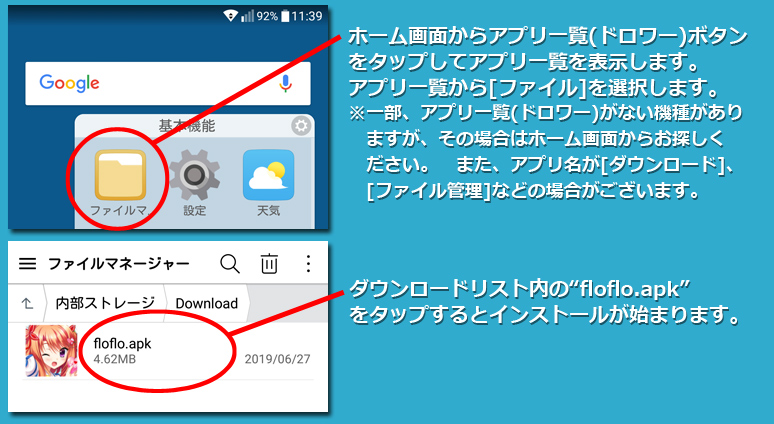Open the 基本機能 folder settings gear

point(301,126)
